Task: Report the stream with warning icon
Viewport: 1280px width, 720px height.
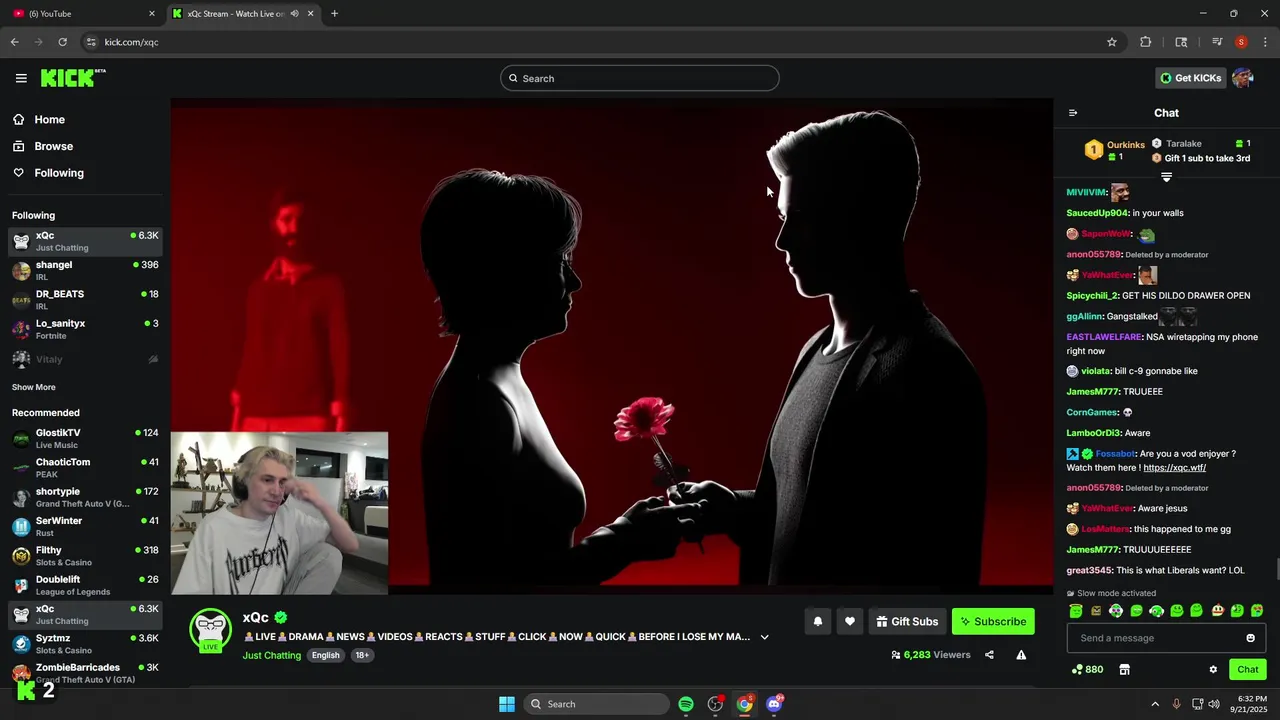Action: click(1021, 655)
